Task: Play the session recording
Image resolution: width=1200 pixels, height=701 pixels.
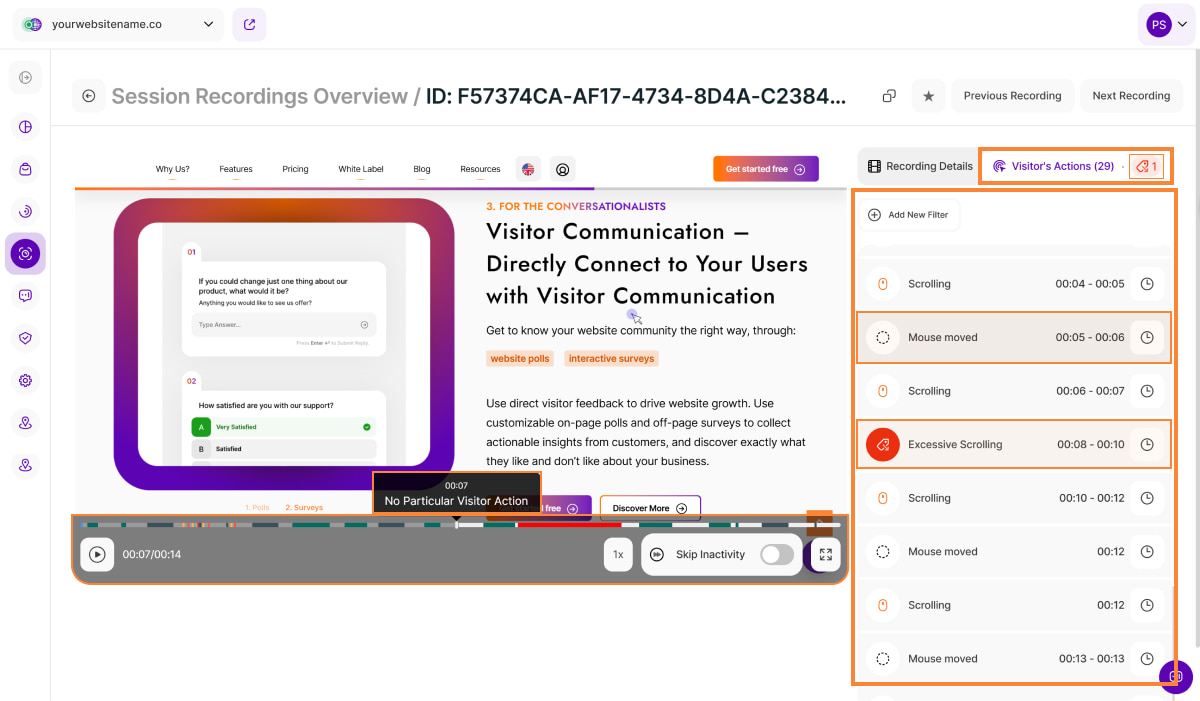Action: tap(97, 554)
